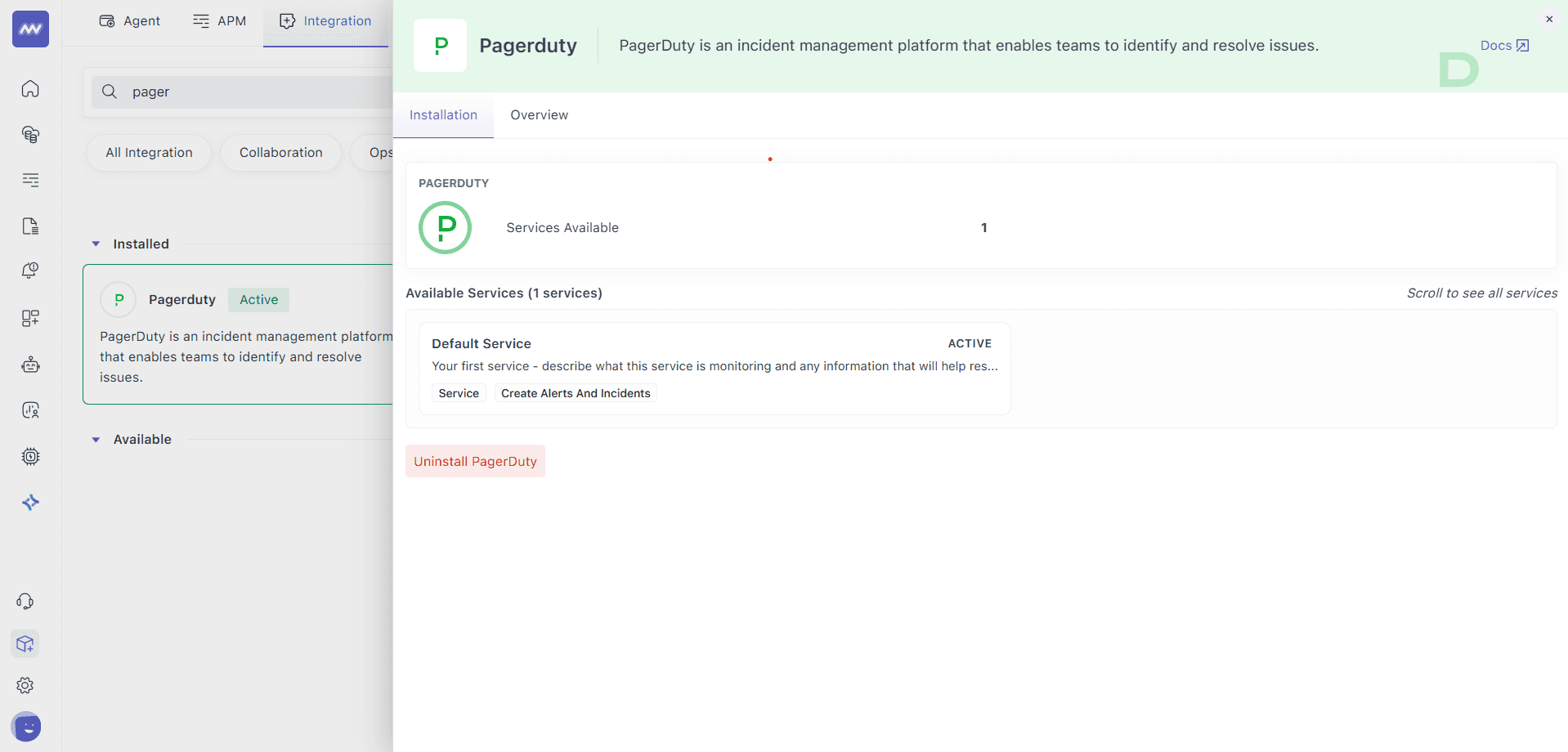Open the APM tab at top

218,20
